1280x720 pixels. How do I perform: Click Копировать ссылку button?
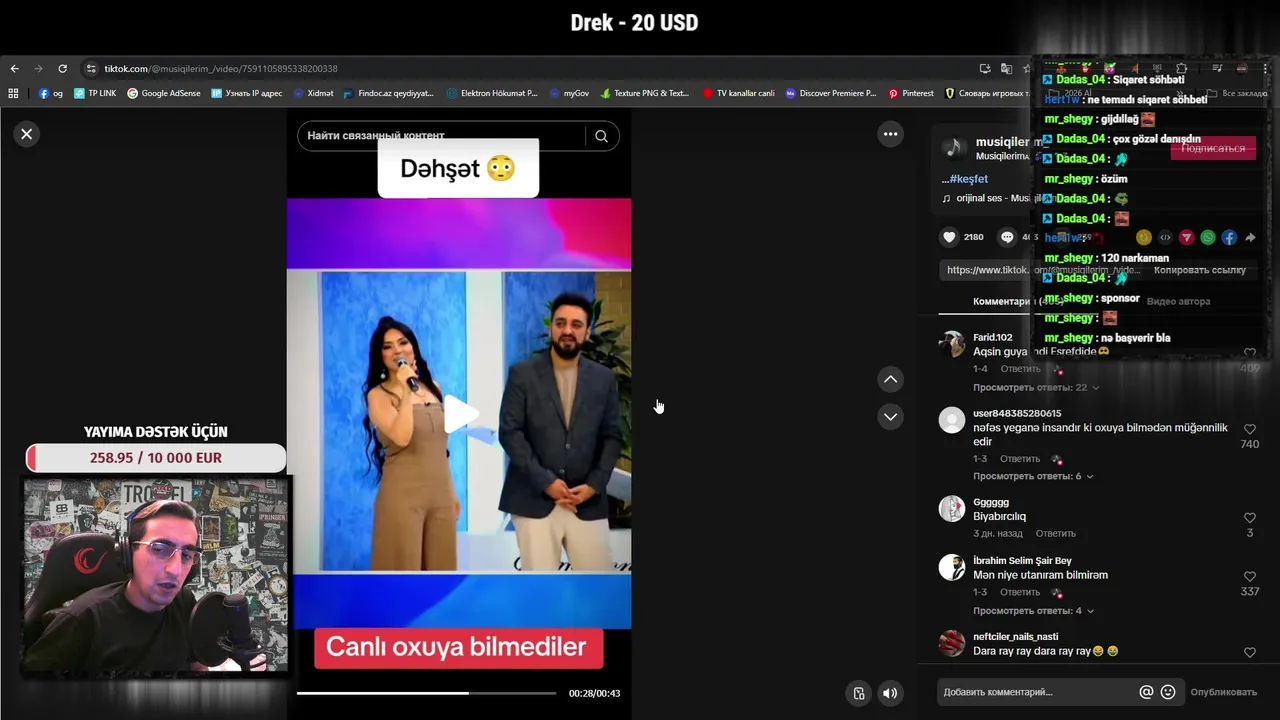(1199, 270)
